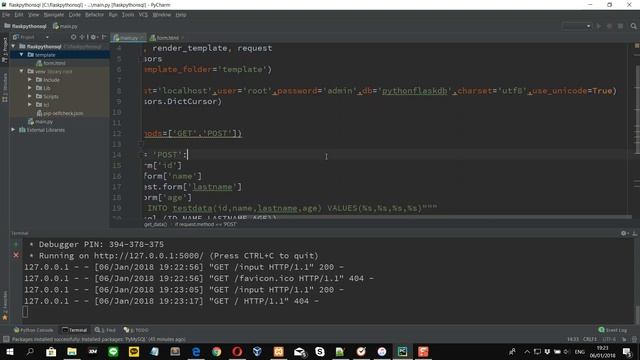Click flaskpythonsql breadcrumb in navigation bar
This screenshot has width=640, height=360.
(x=26, y=26)
